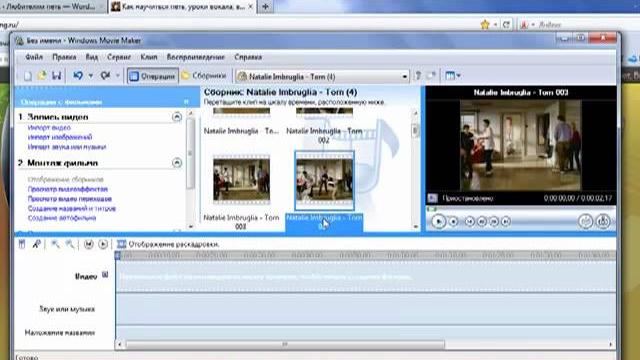Viewport: 640px width, 360px height.
Task: Select the Natalie Imbruglia - Torn 003 thumbnail
Action: point(241,180)
